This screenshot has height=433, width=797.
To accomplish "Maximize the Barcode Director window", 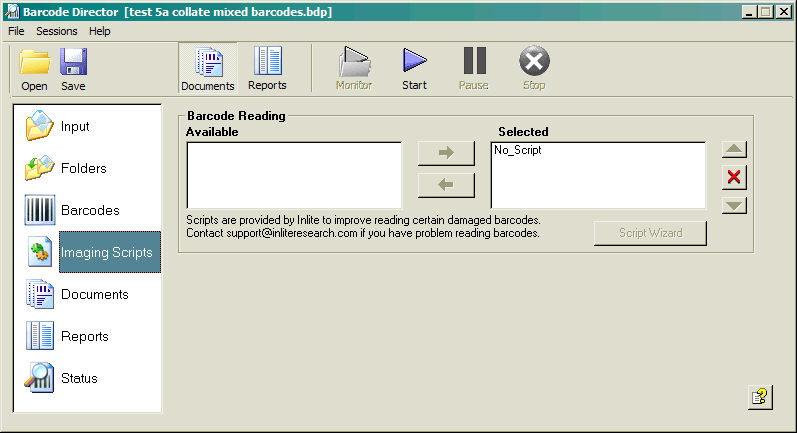I will [765, 12].
